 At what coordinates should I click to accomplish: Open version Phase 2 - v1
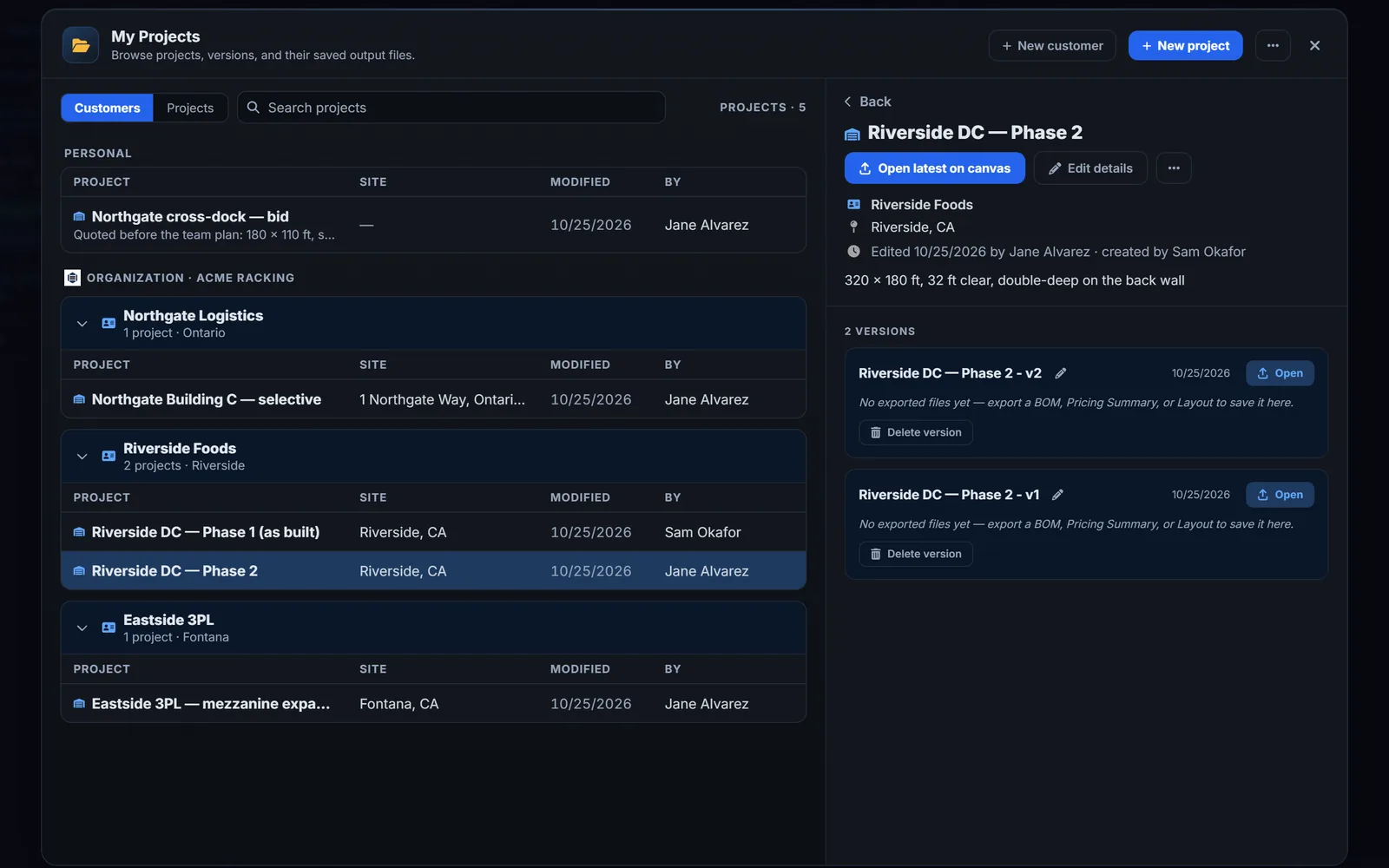click(x=1280, y=495)
